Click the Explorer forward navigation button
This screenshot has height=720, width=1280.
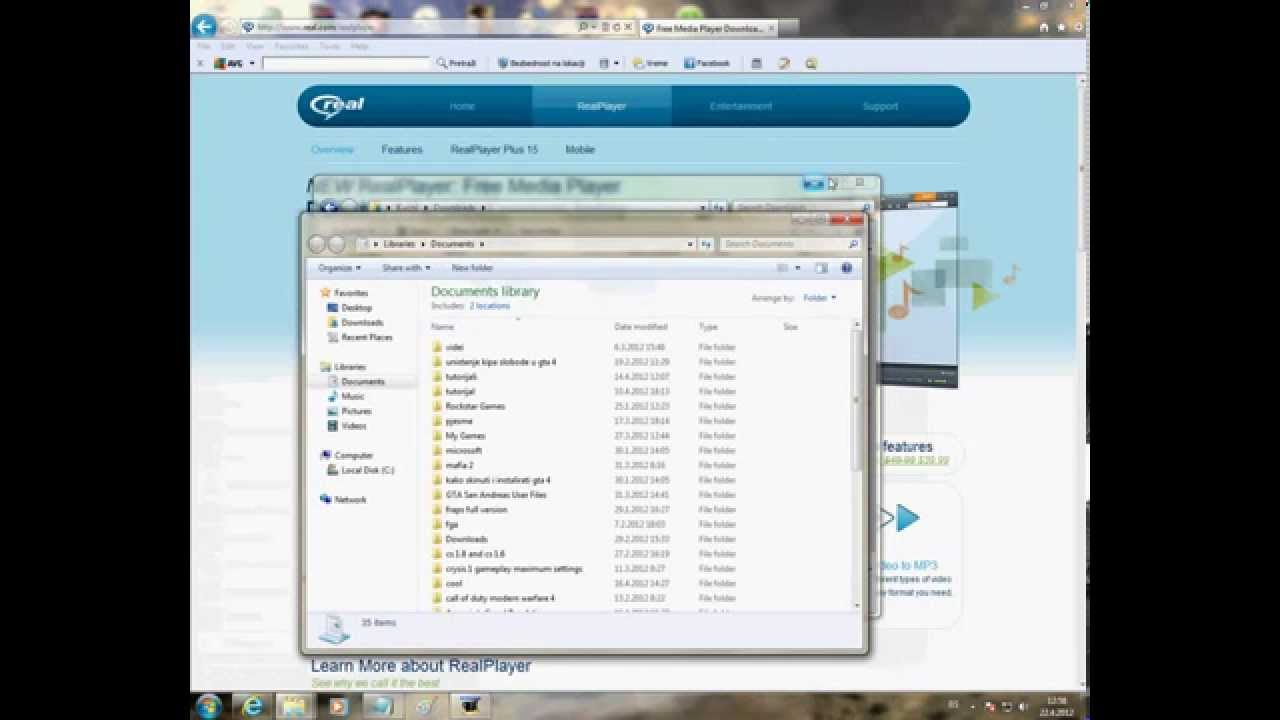pos(337,244)
